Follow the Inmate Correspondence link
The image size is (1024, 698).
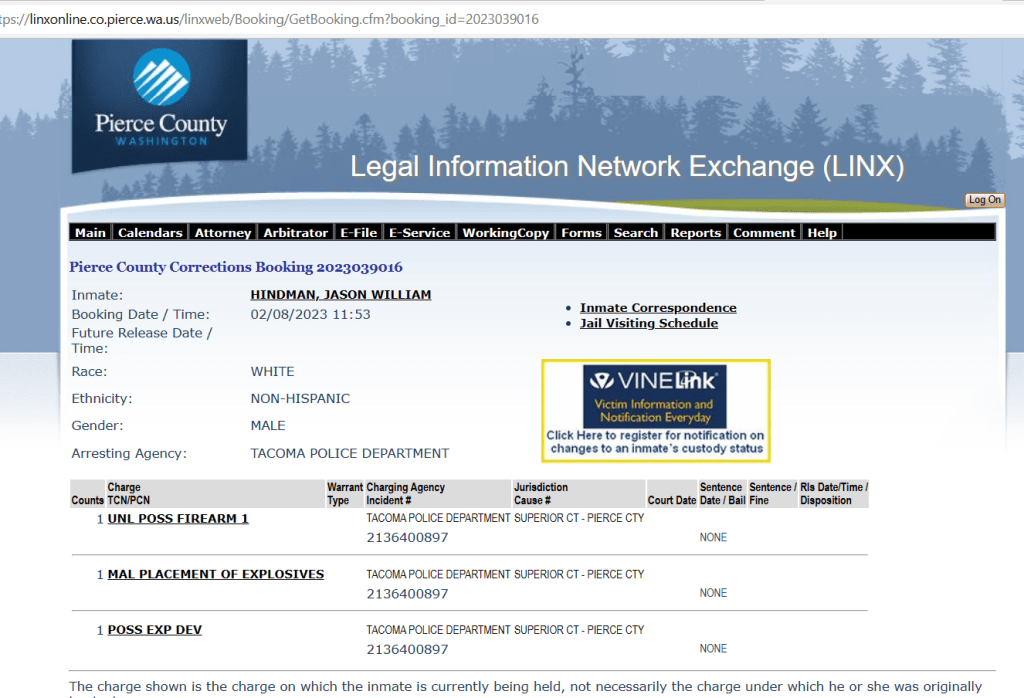(657, 308)
